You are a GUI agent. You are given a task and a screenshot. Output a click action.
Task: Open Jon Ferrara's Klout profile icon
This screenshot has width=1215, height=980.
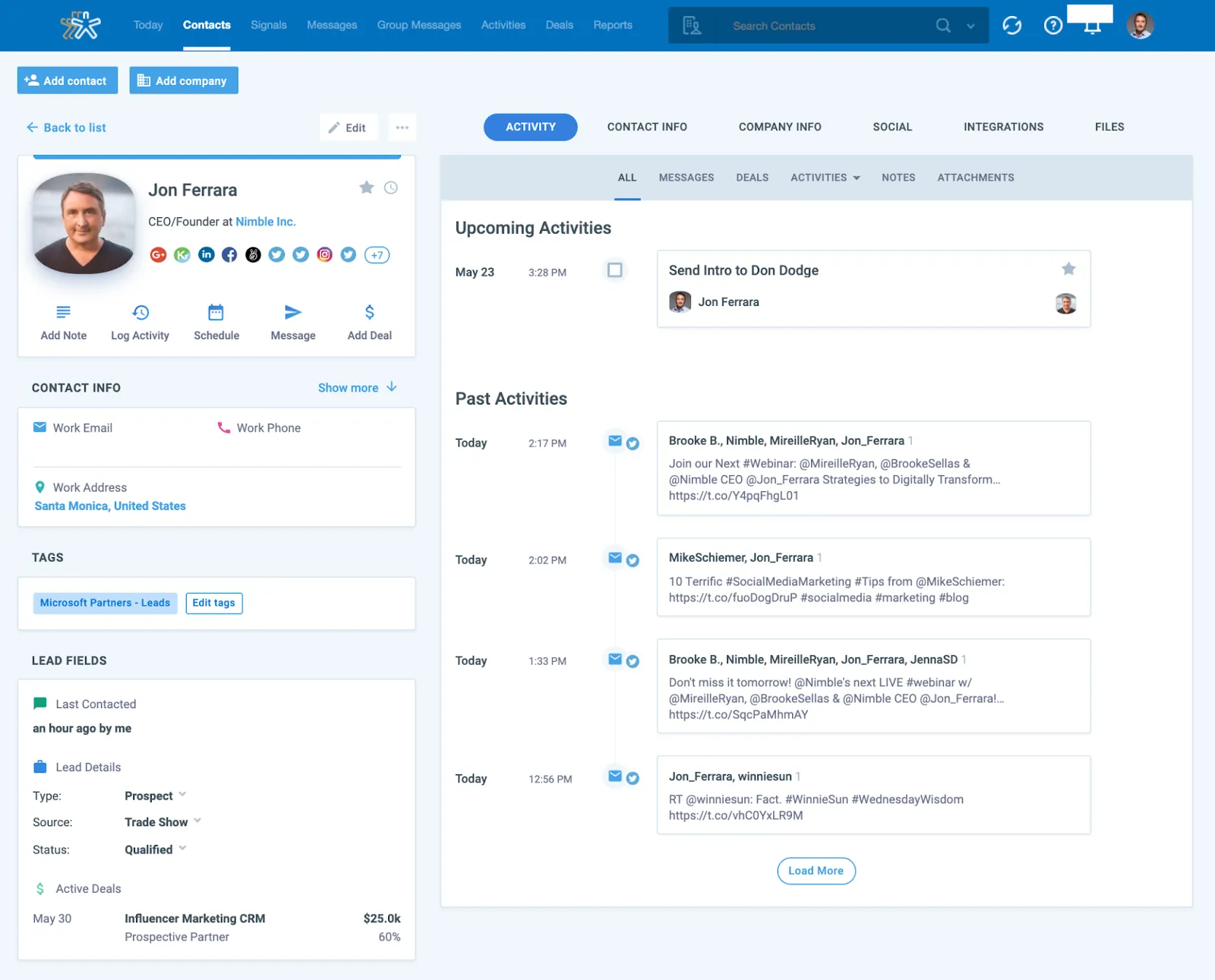pos(182,255)
